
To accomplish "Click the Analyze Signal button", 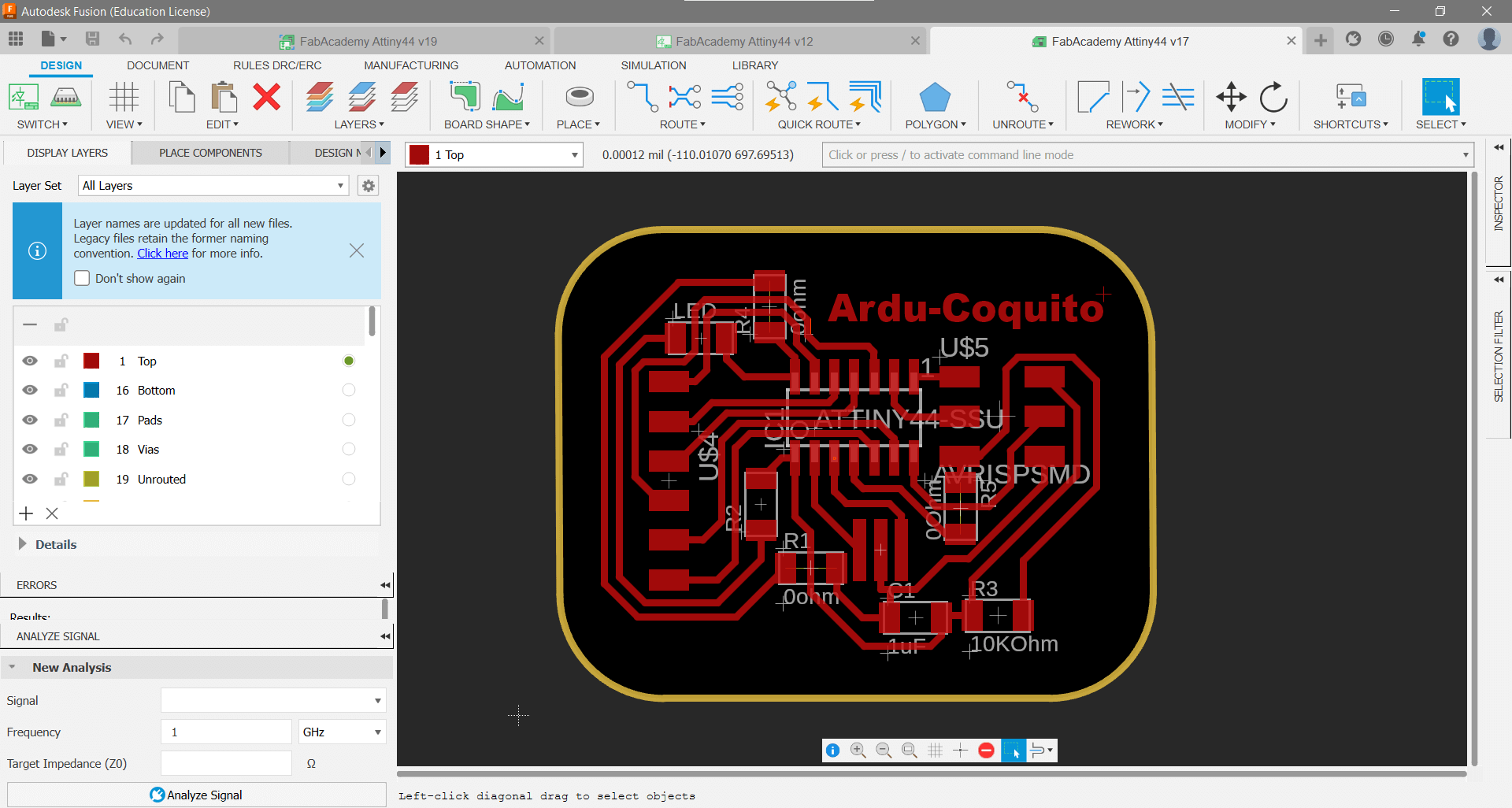I will coord(196,795).
